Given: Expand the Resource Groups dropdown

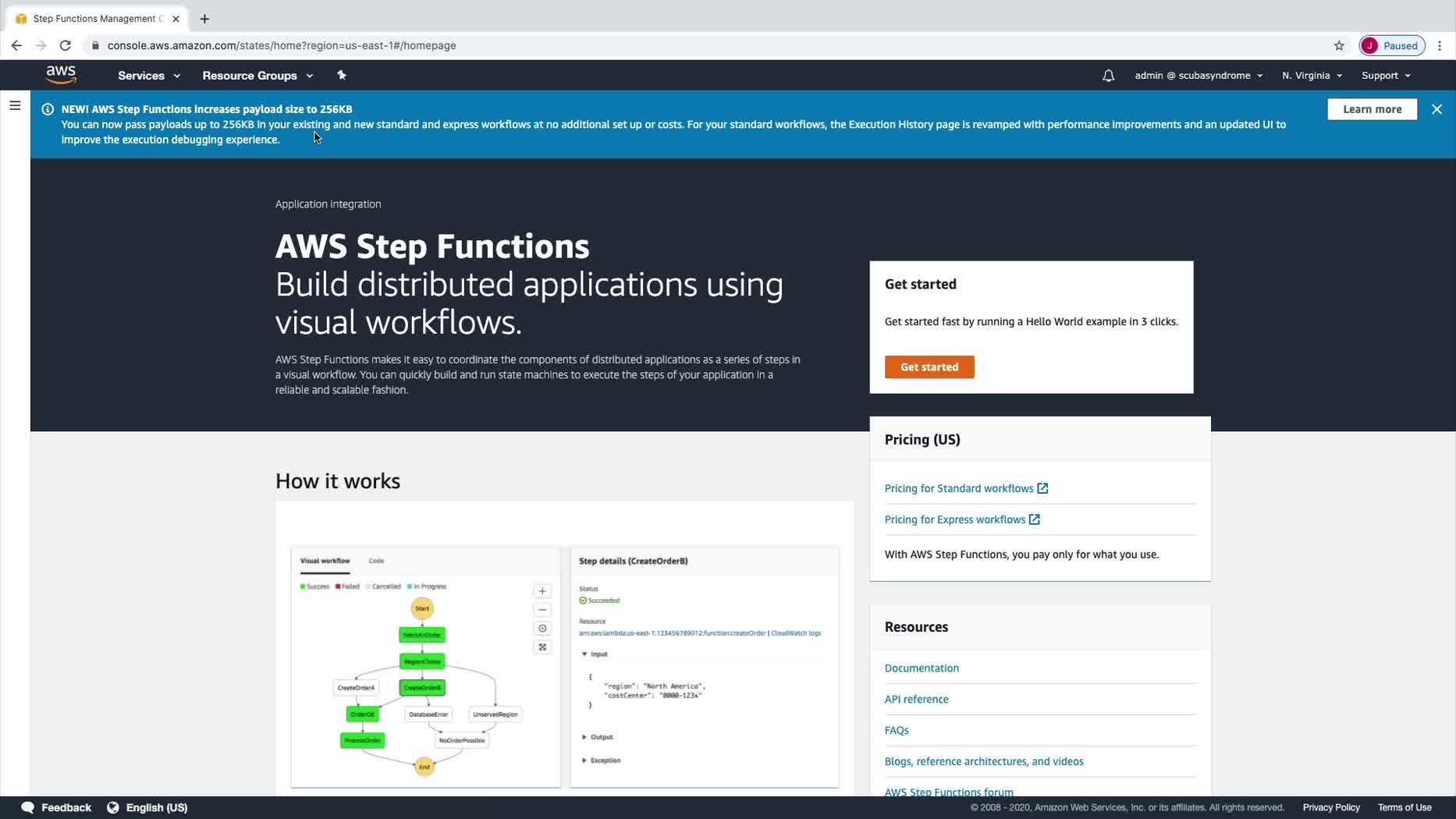Looking at the screenshot, I should point(257,76).
